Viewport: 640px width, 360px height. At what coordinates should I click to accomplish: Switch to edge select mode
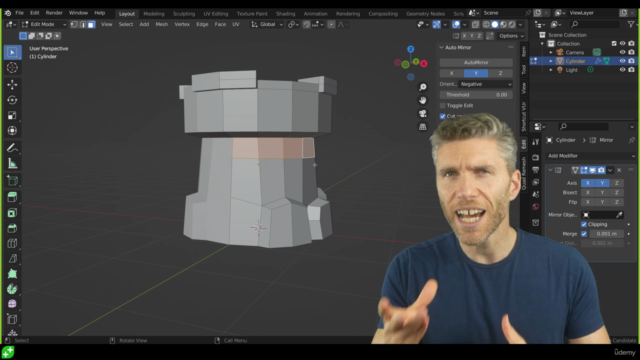coord(82,24)
